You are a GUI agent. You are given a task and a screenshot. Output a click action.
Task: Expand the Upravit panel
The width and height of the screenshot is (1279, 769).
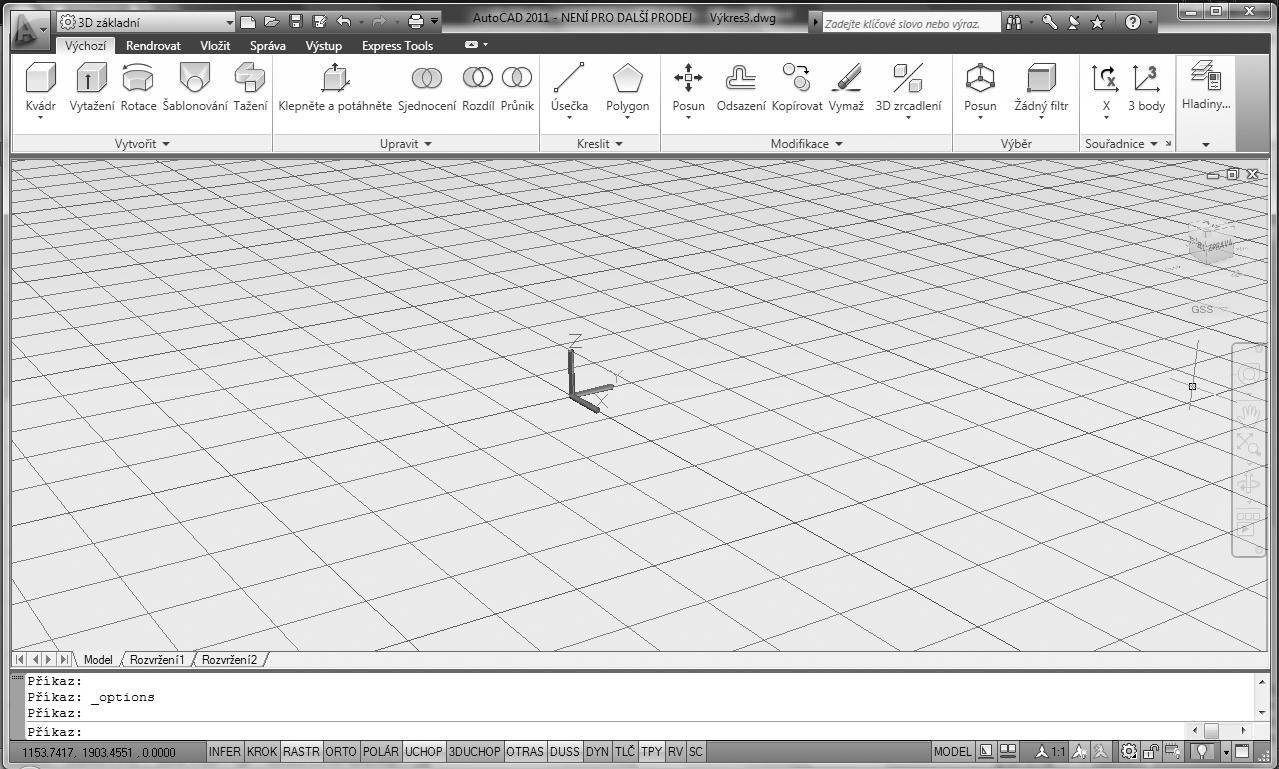coord(406,144)
